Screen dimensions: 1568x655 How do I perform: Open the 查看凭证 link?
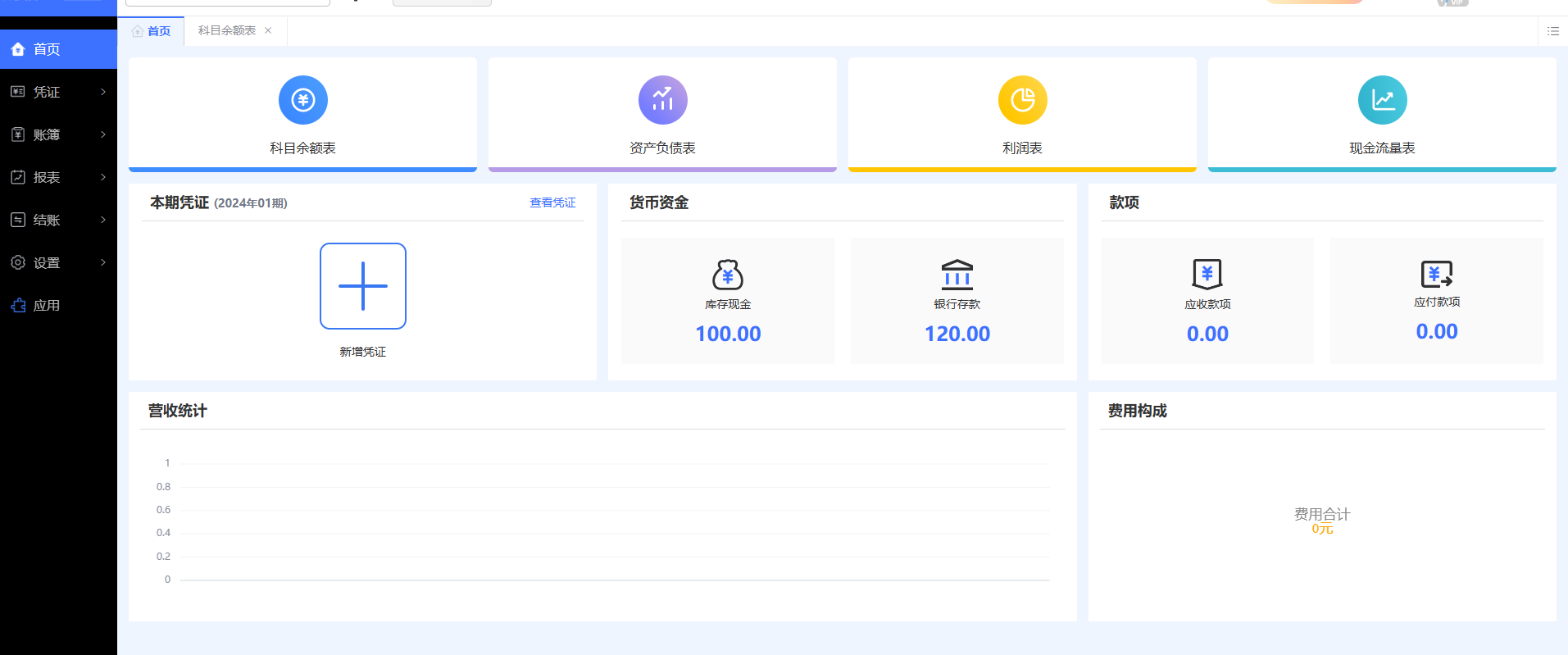[552, 202]
